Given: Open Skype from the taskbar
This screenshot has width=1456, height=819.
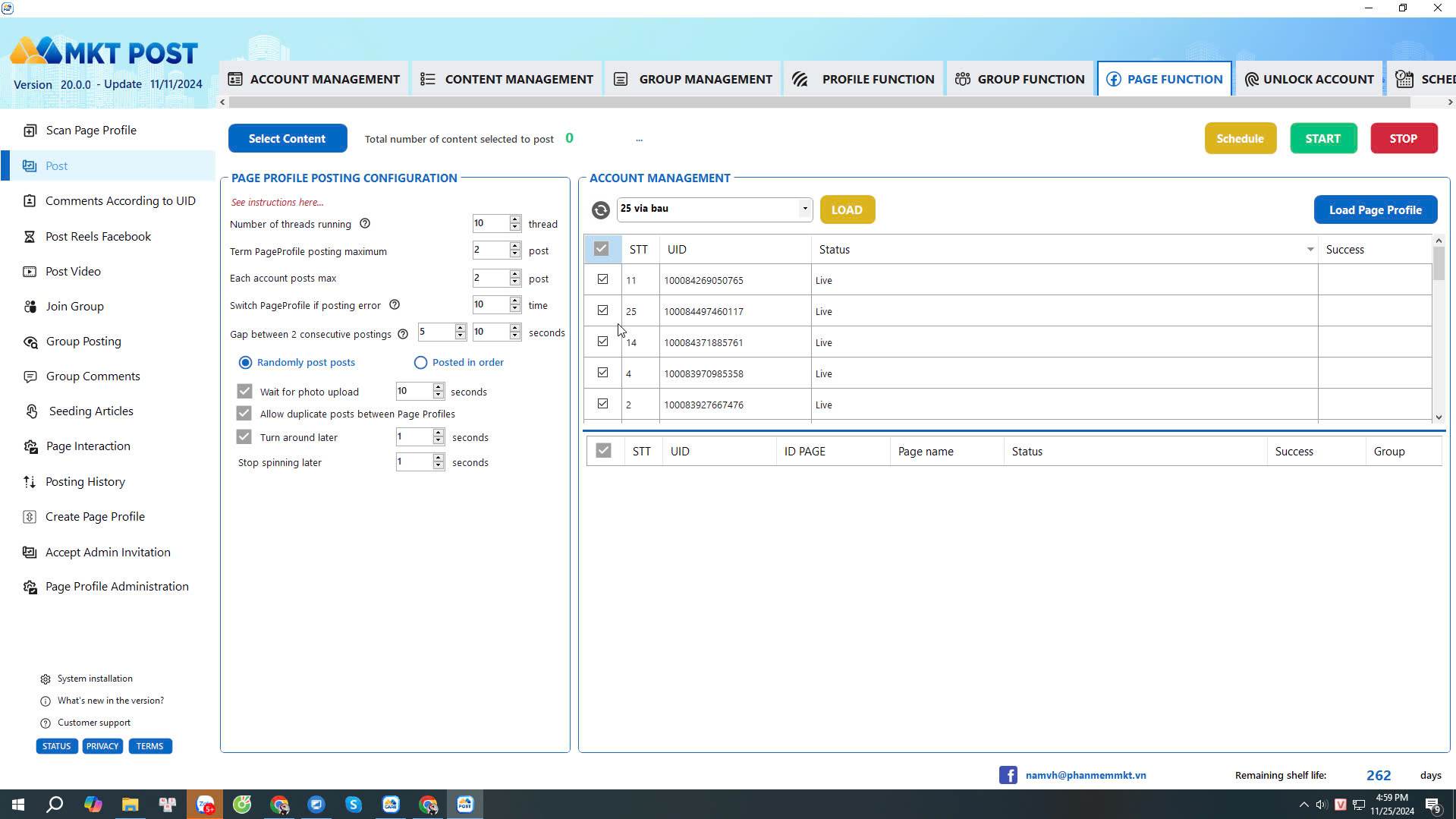Looking at the screenshot, I should (x=354, y=805).
